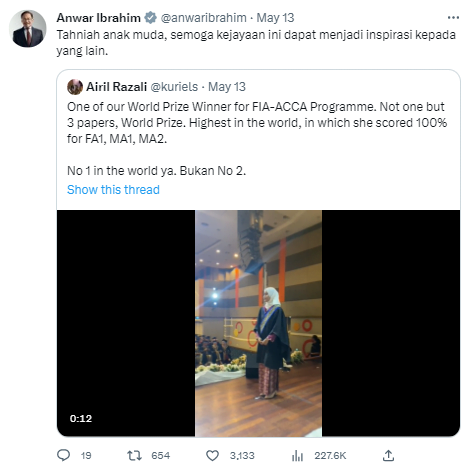Click the 0:12 video duration label
The width and height of the screenshot is (471, 470).
81,418
